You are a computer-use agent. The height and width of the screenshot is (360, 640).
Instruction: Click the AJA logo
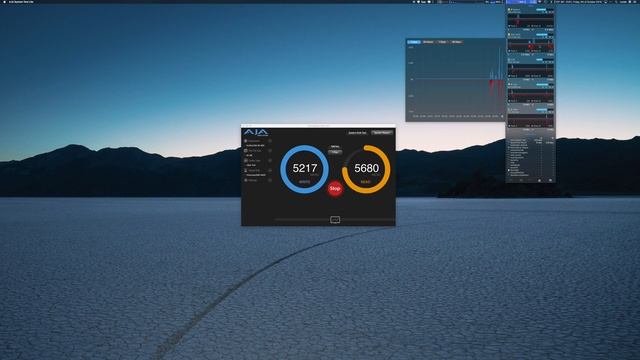coord(256,133)
